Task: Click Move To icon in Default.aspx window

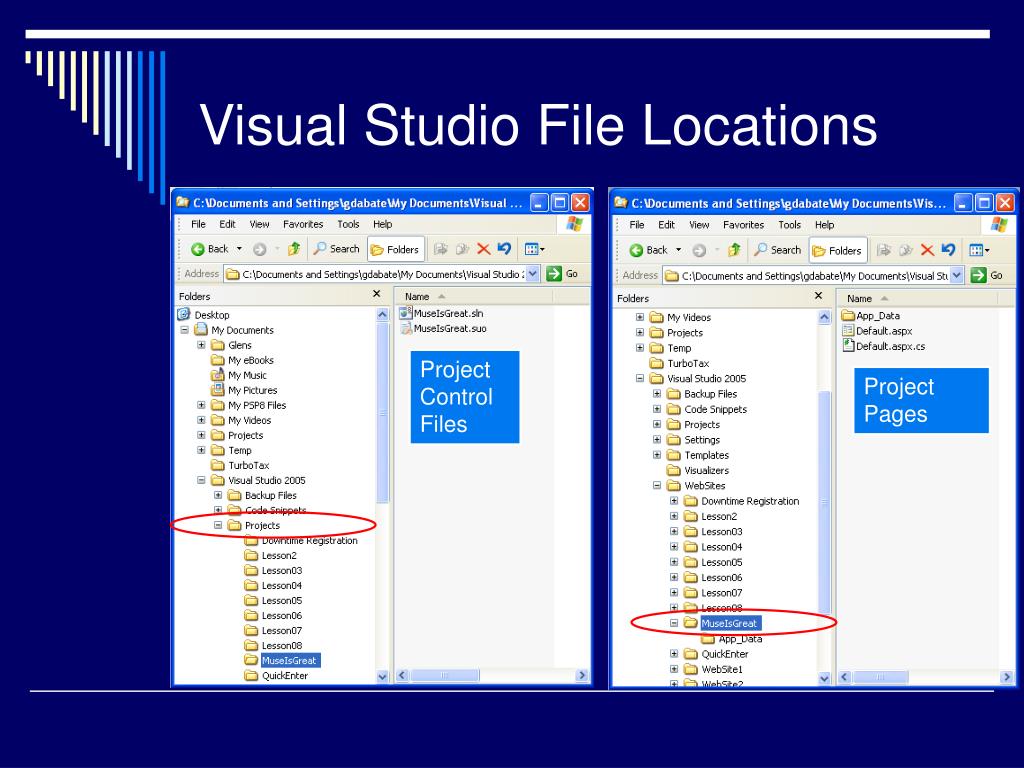Action: tap(884, 250)
